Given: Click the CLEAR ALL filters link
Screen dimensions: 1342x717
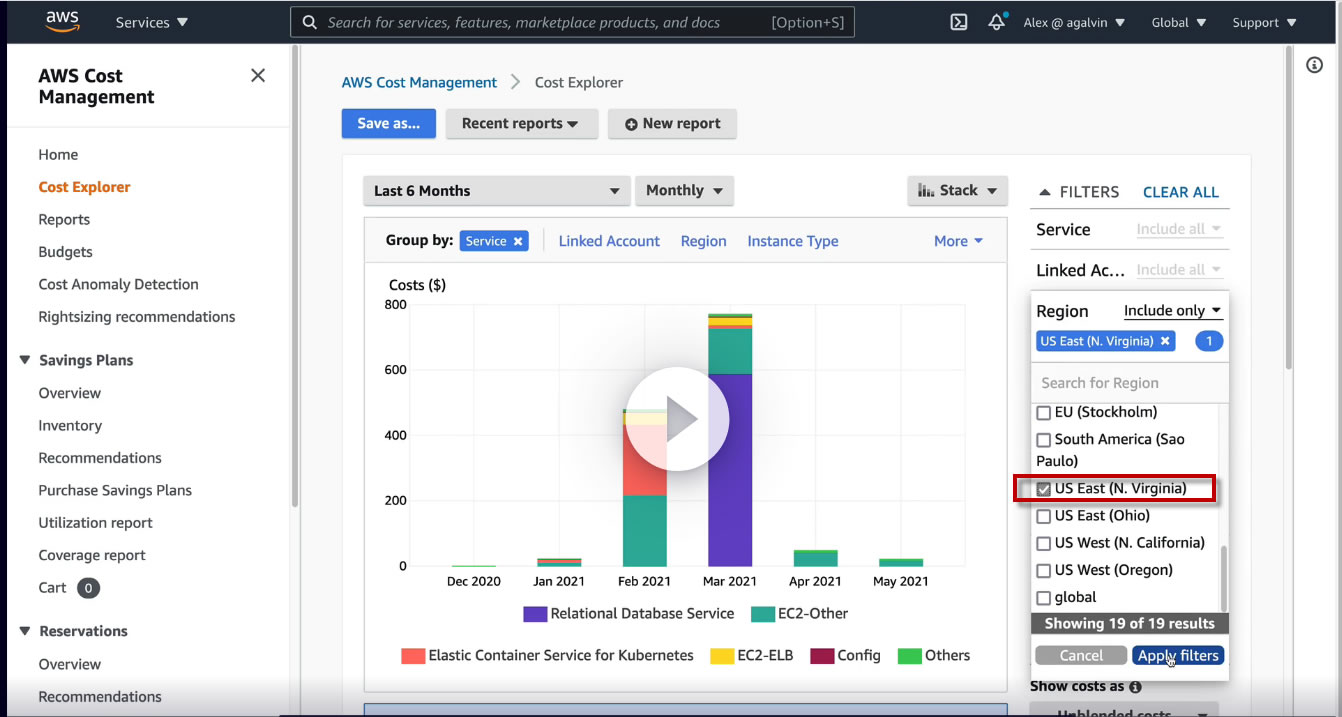Looking at the screenshot, I should tap(1180, 192).
